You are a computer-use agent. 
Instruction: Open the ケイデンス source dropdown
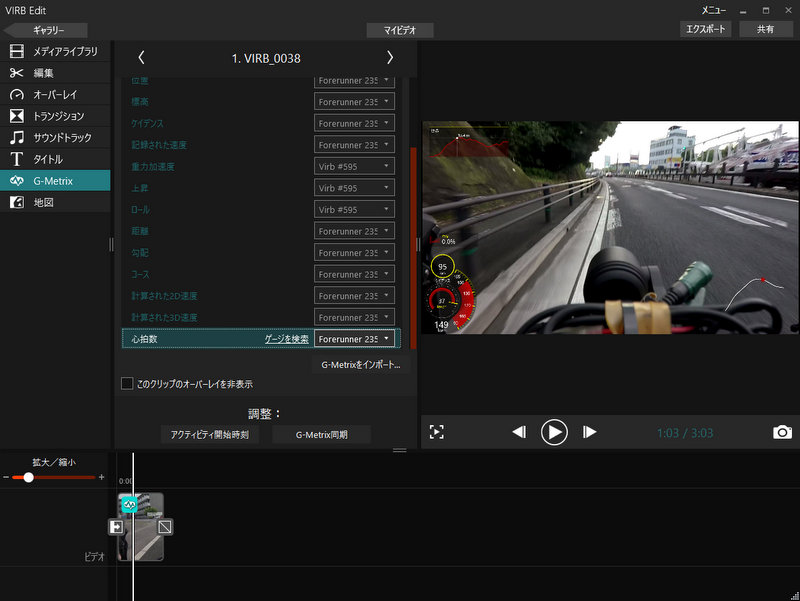(354, 123)
